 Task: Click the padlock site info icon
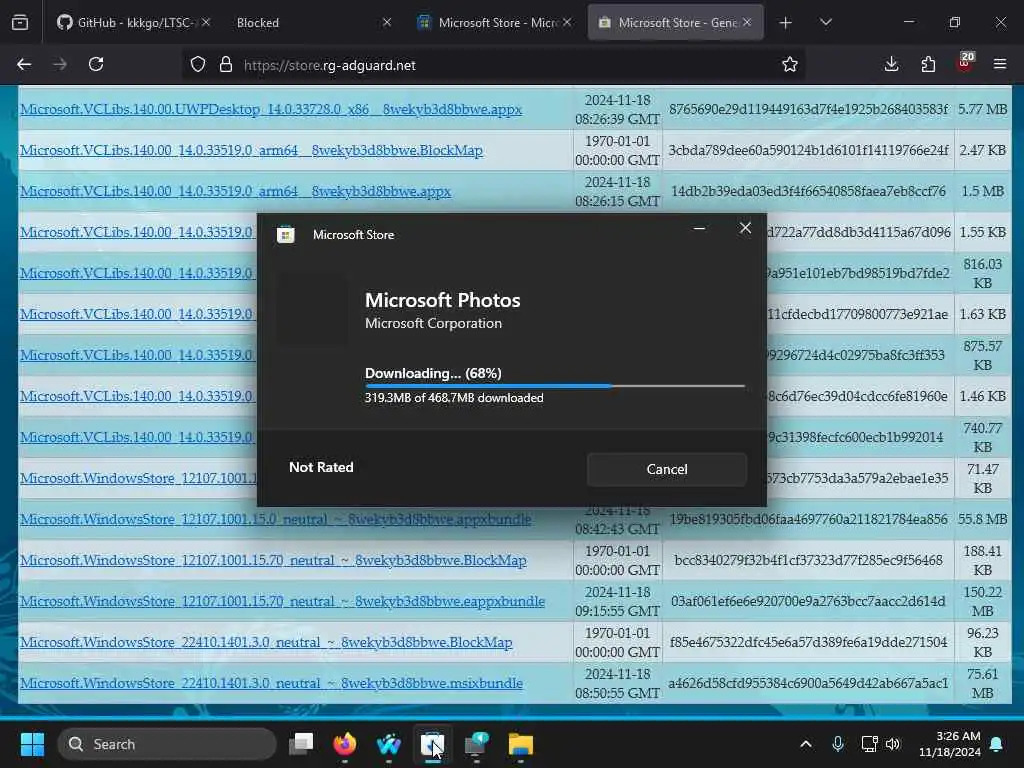[x=226, y=65]
